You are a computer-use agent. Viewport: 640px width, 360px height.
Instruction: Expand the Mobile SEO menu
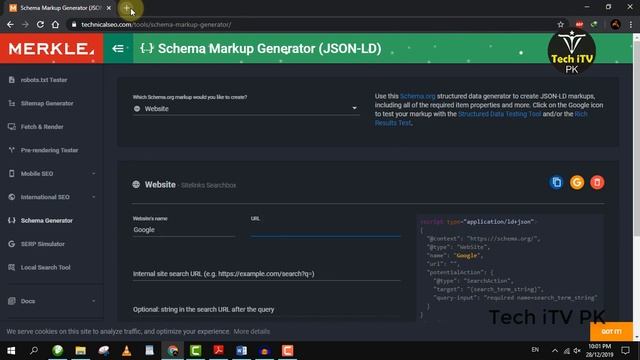(x=51, y=173)
